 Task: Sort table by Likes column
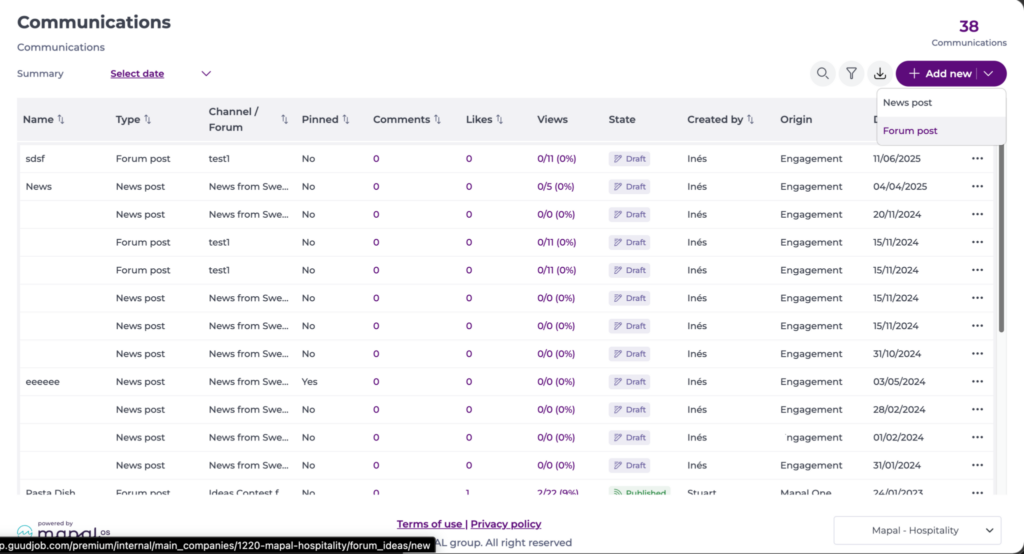(499, 120)
